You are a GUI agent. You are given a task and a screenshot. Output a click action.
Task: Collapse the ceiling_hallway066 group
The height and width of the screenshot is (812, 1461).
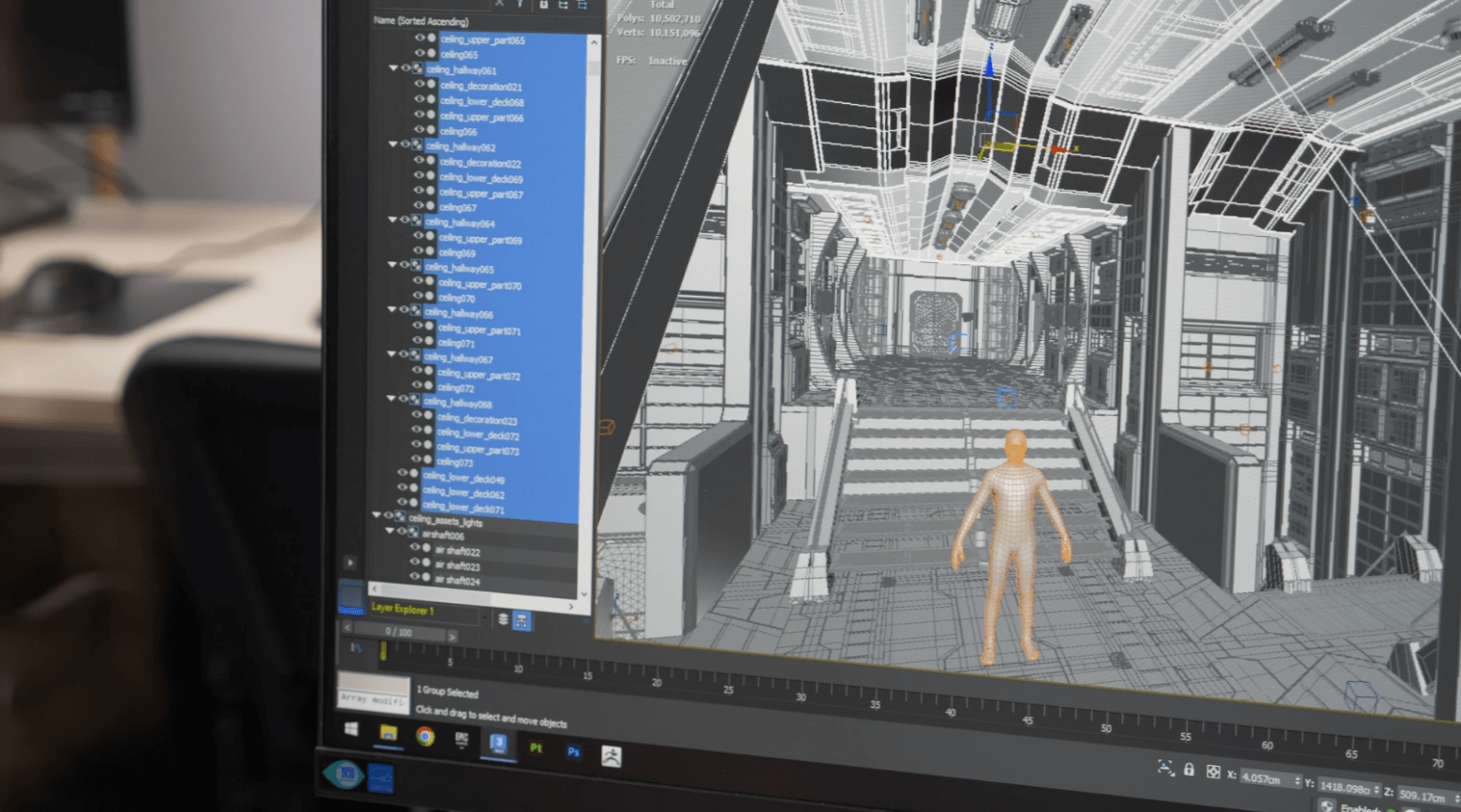point(391,310)
